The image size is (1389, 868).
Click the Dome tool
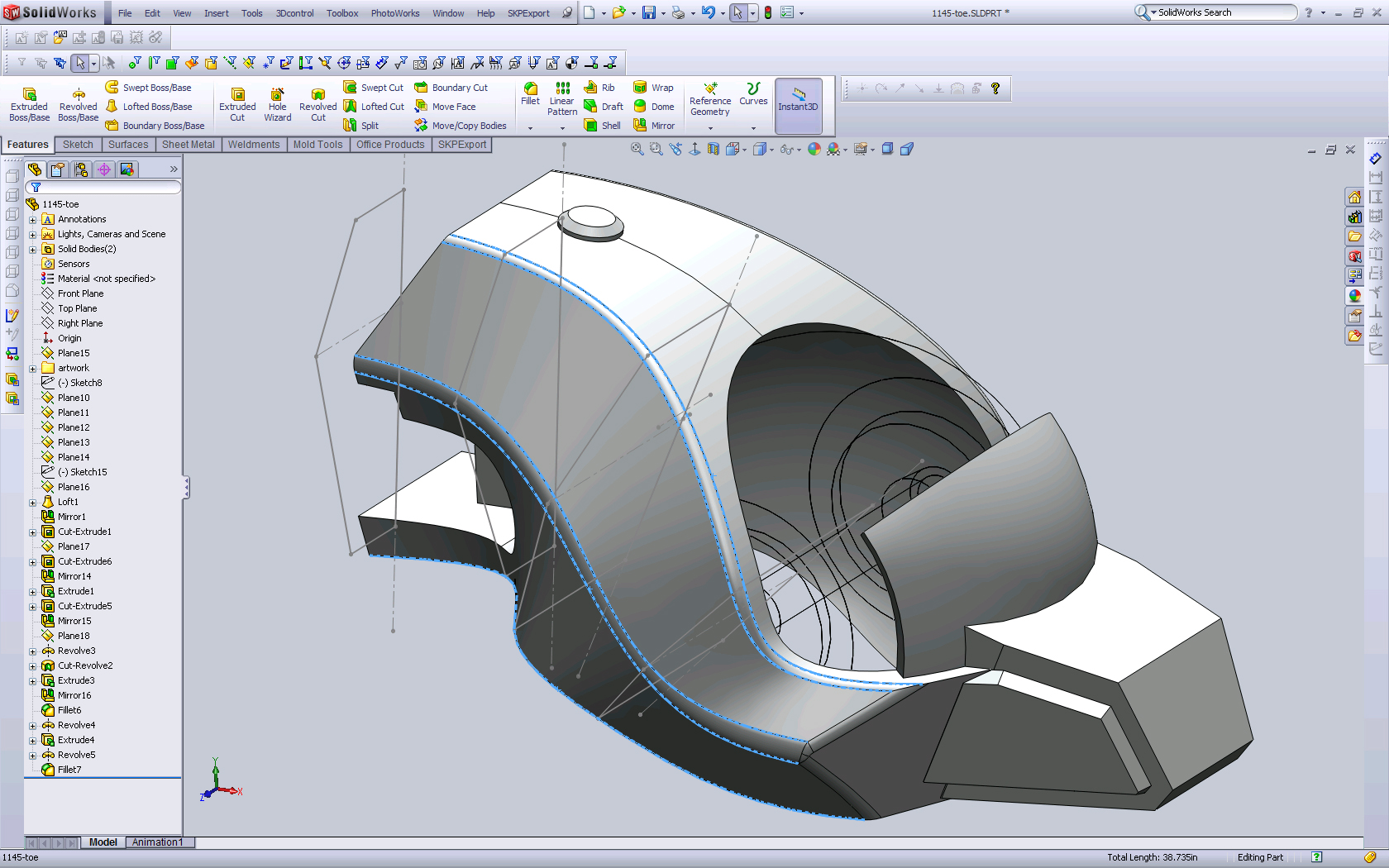click(x=653, y=107)
